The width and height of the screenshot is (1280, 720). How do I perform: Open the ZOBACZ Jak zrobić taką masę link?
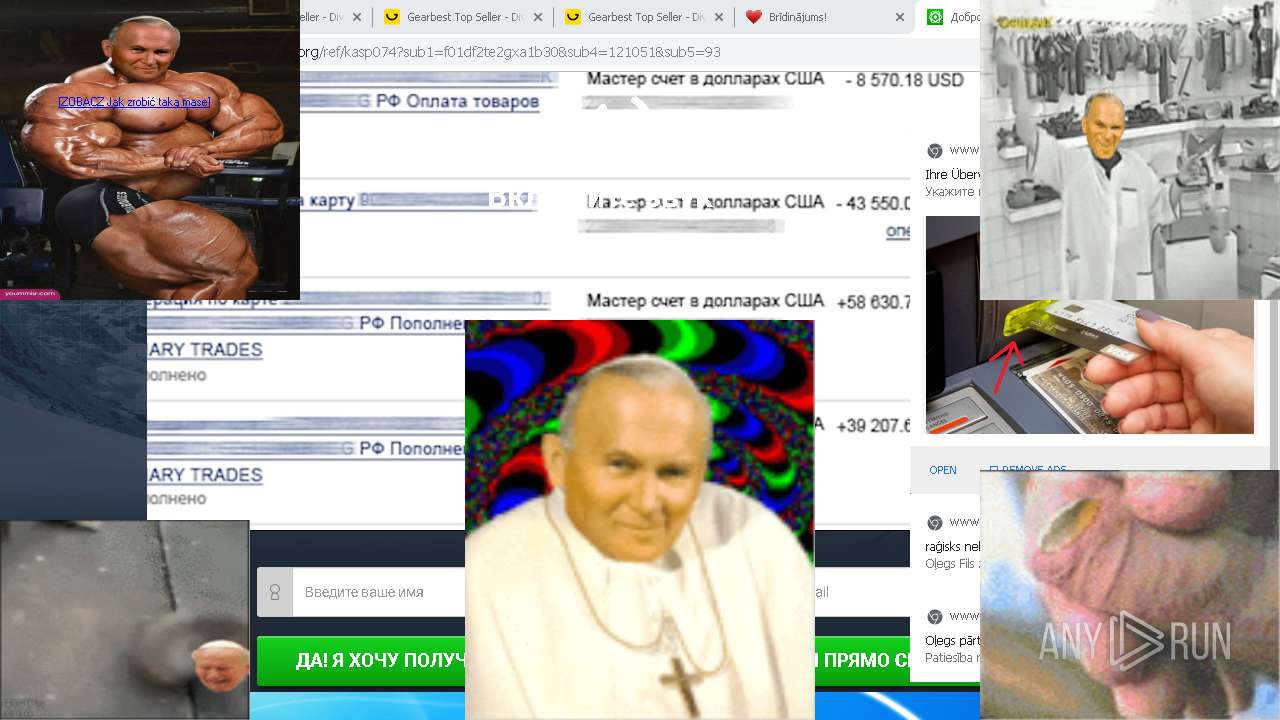[134, 102]
